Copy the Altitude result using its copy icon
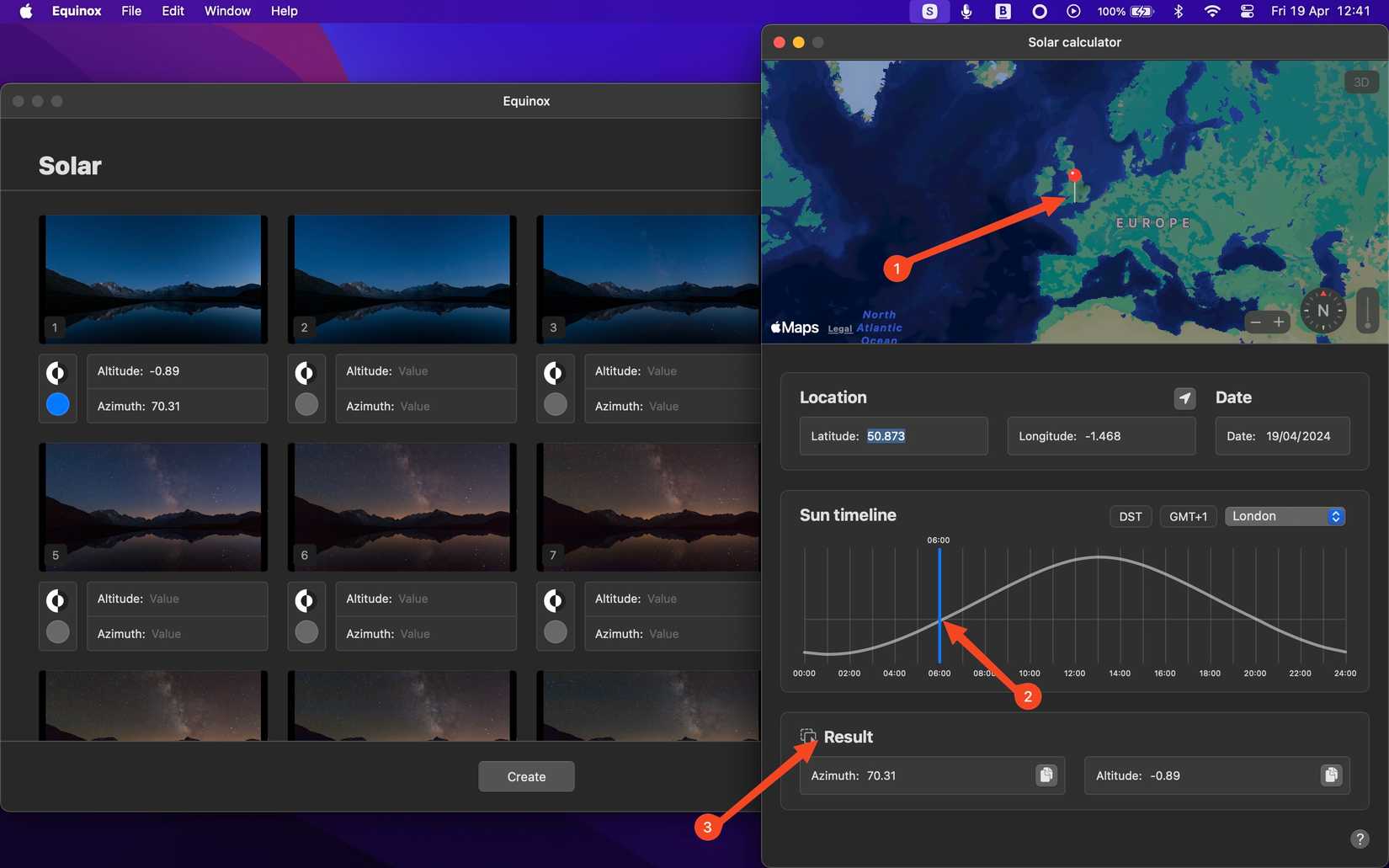Viewport: 1389px width, 868px height. 1330,775
